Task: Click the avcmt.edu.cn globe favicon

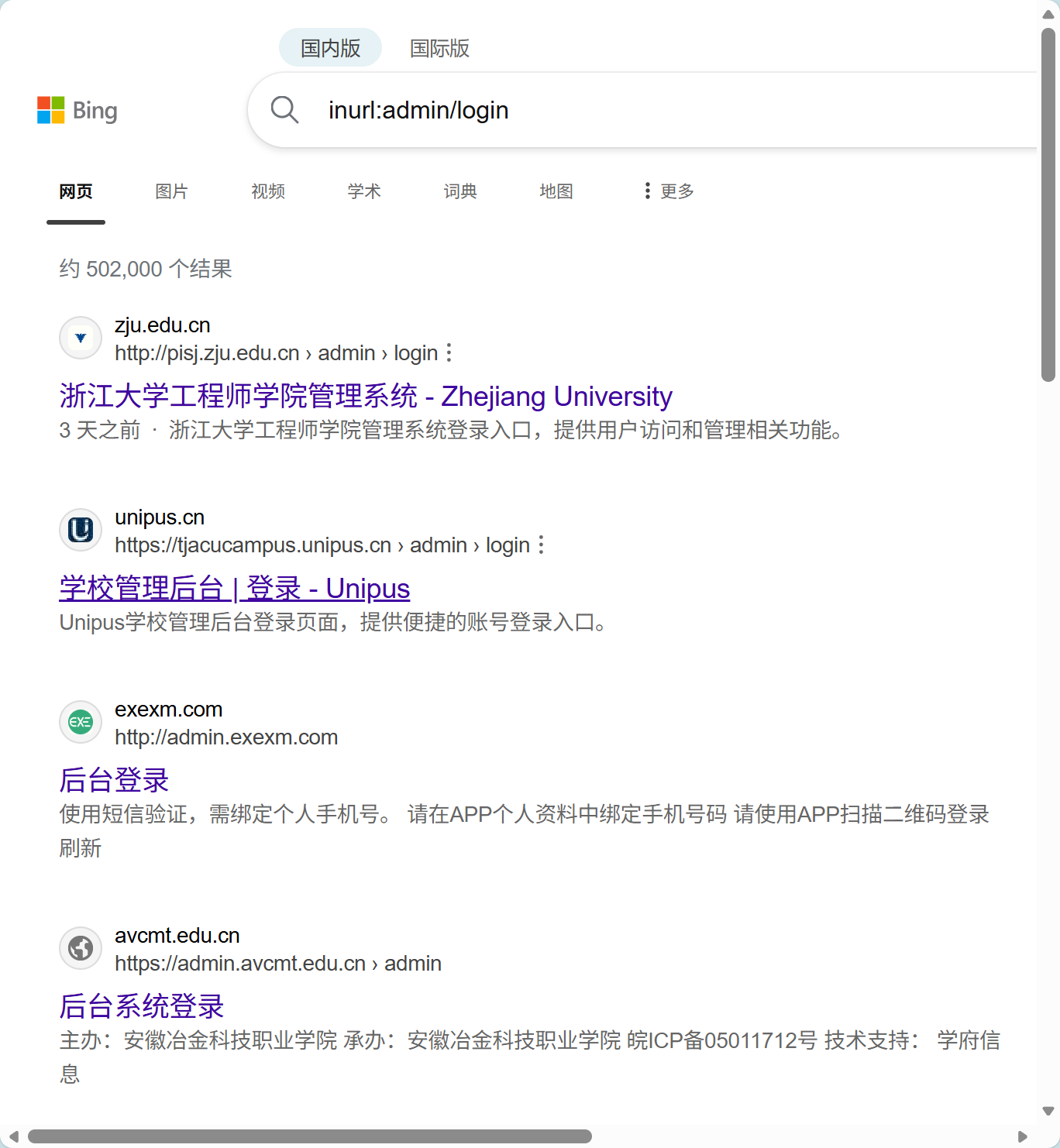Action: (80, 947)
